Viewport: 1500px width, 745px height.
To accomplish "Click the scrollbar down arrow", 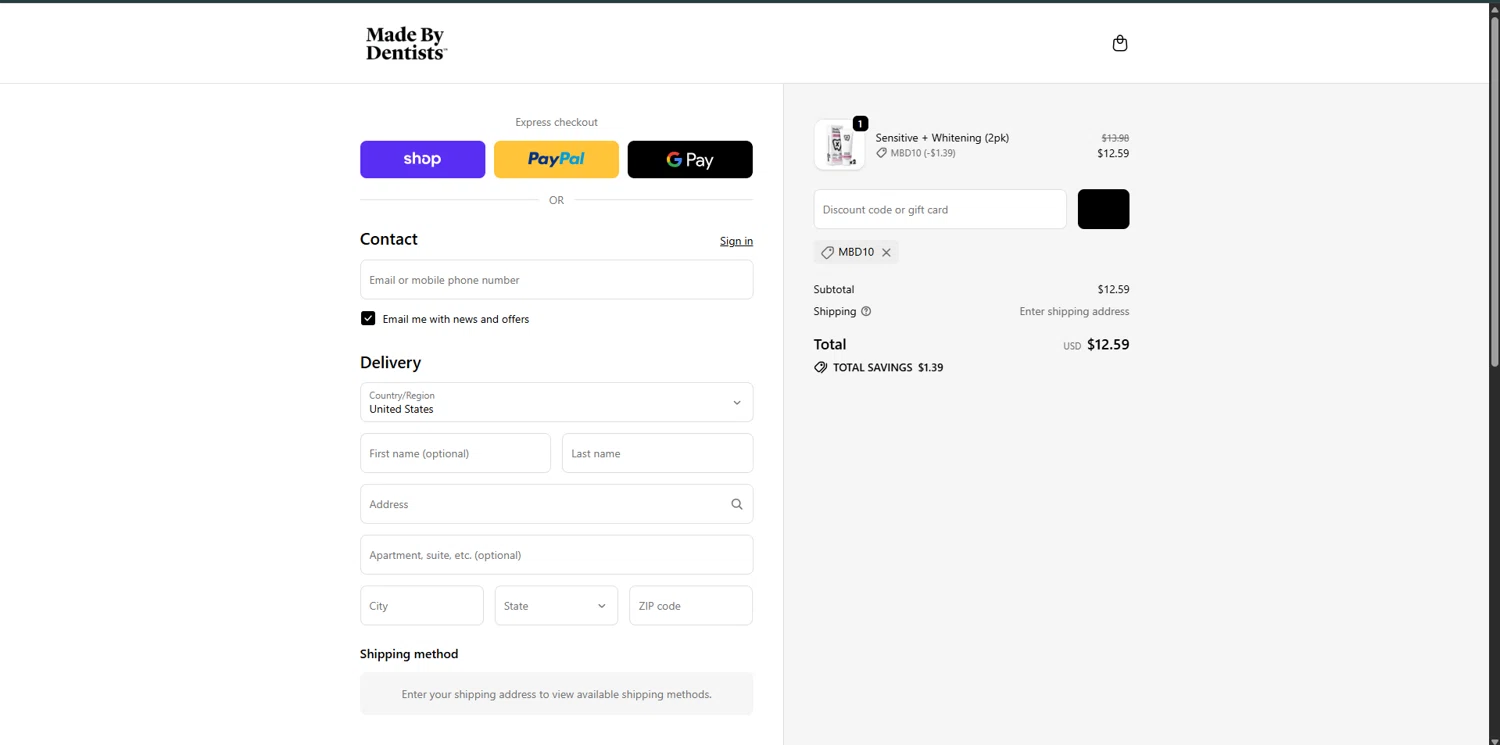I will tap(1494, 740).
